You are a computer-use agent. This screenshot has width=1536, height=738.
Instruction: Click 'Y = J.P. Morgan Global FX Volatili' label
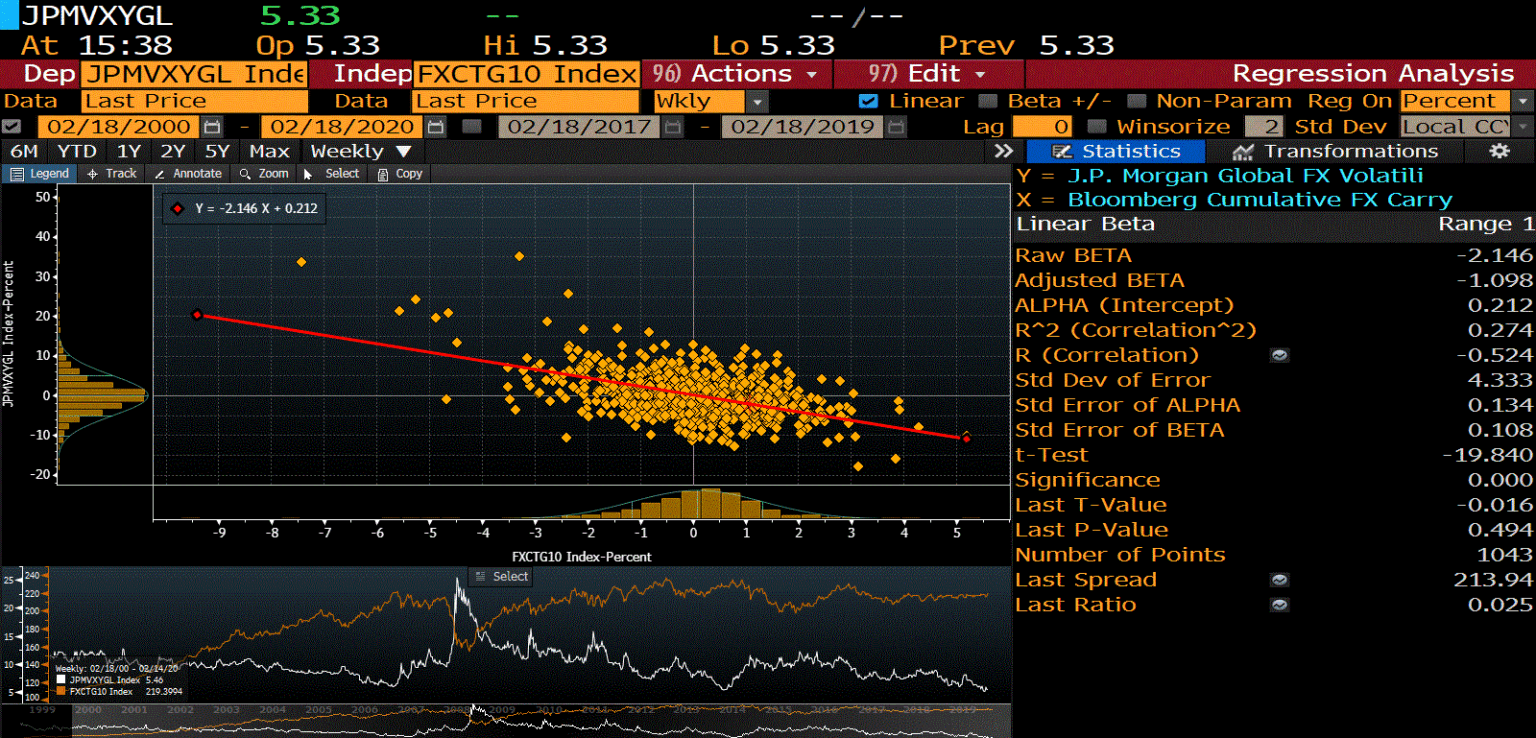click(x=1219, y=176)
